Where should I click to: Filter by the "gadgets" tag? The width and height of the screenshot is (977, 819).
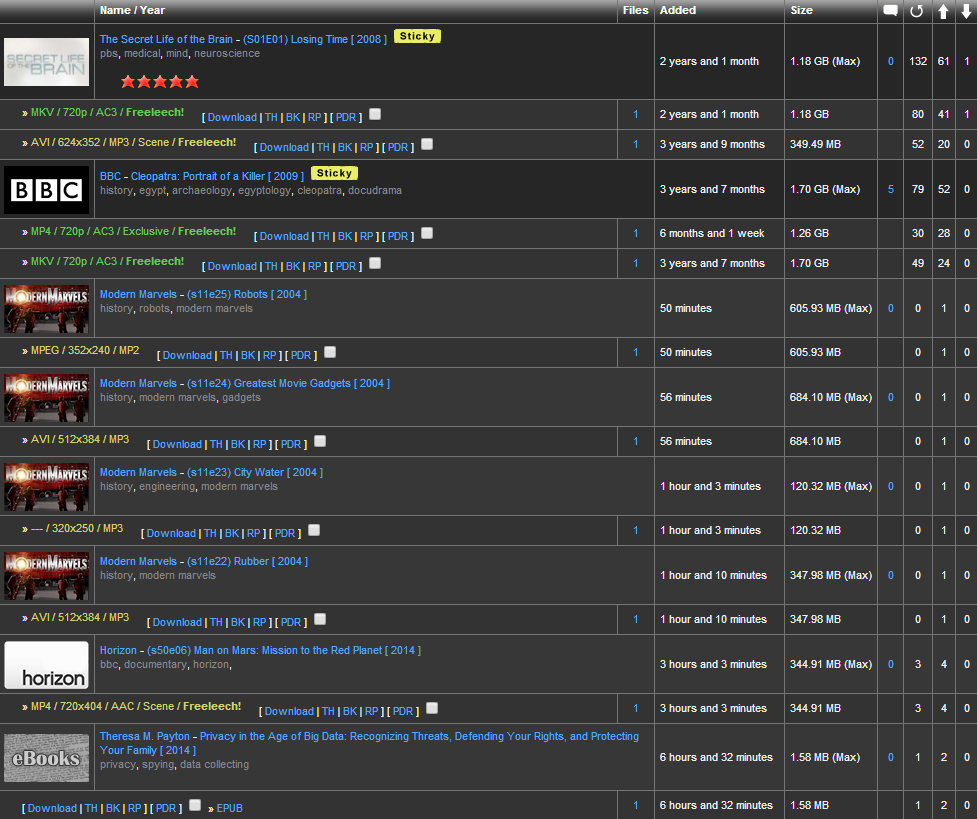point(241,398)
